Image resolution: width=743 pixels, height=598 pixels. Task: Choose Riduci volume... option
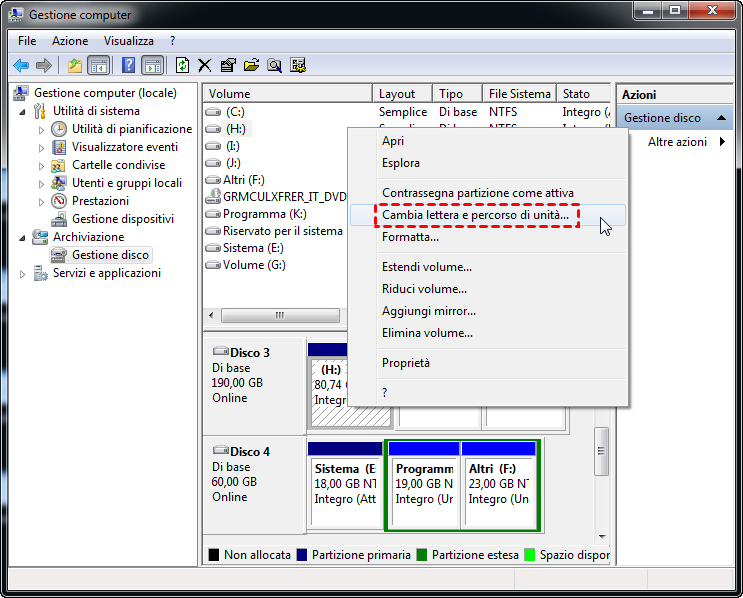(x=488, y=289)
